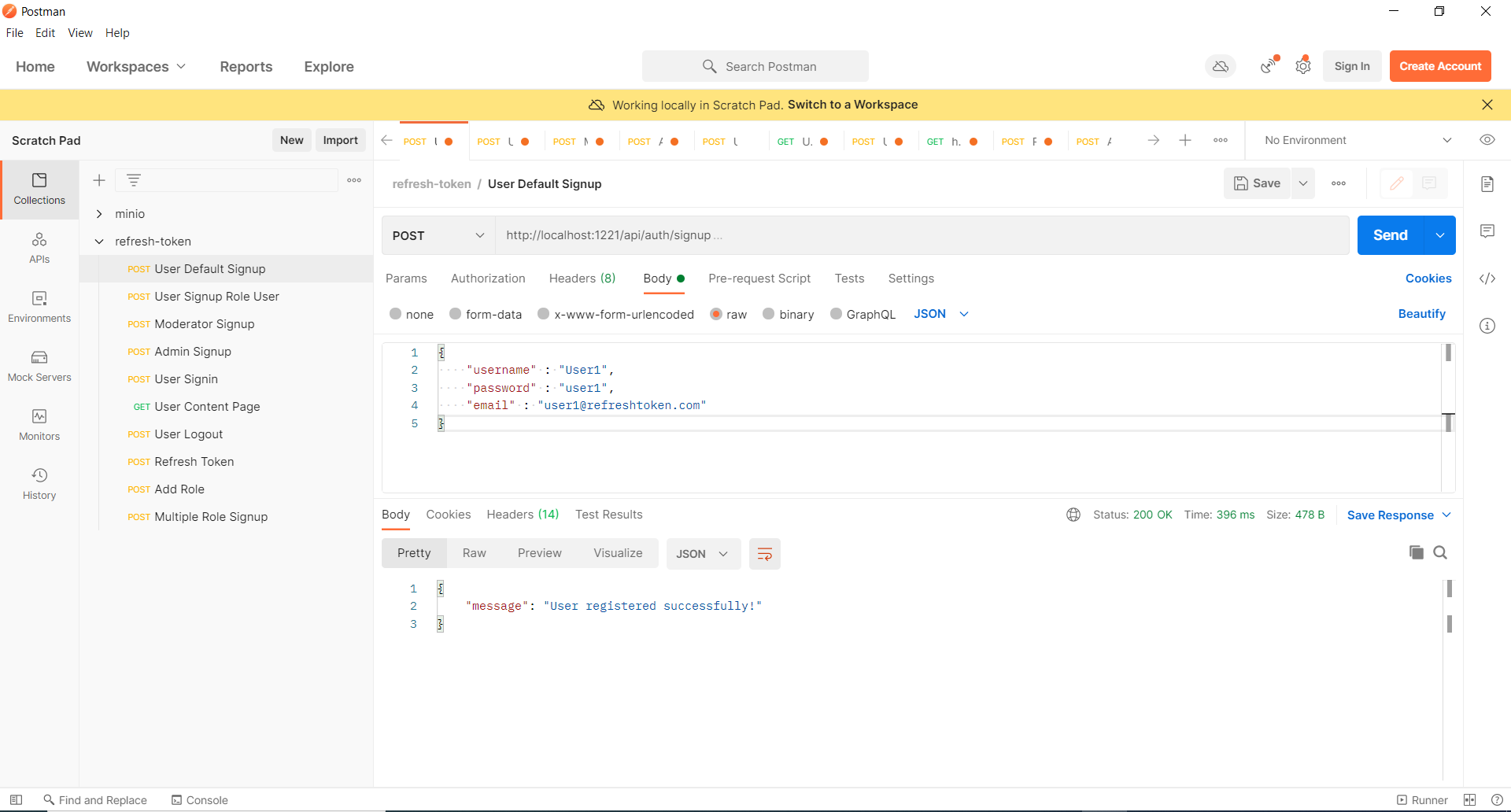Click the Beautify link
The image size is (1511, 812).
(1422, 314)
